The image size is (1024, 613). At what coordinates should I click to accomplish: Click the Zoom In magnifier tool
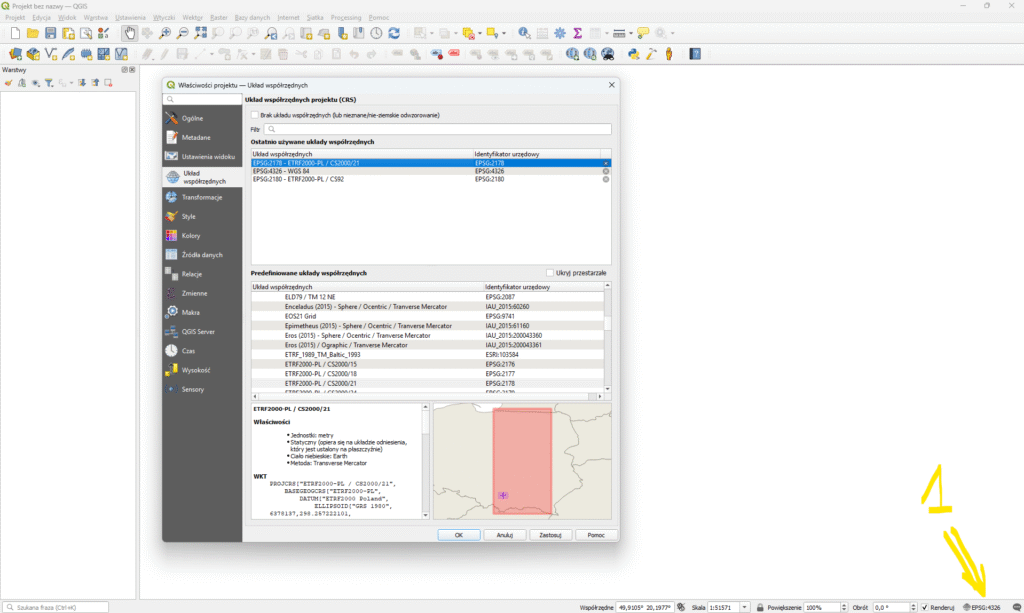click(166, 33)
